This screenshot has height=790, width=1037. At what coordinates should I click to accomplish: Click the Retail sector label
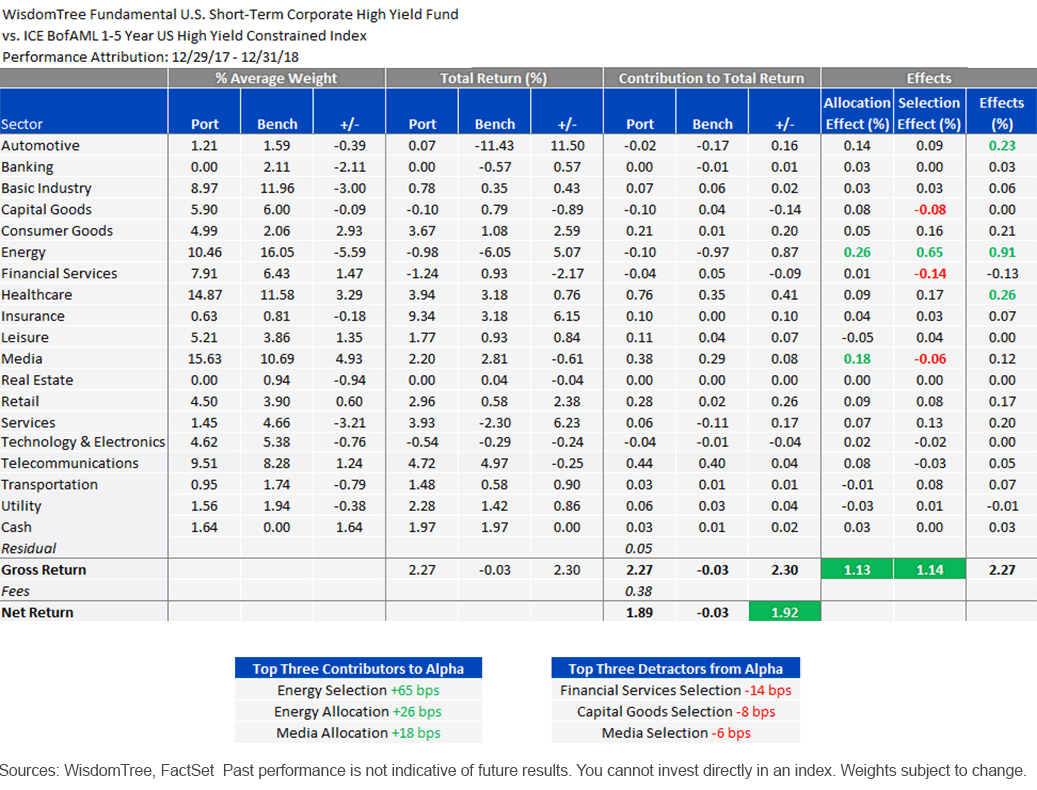[20, 401]
